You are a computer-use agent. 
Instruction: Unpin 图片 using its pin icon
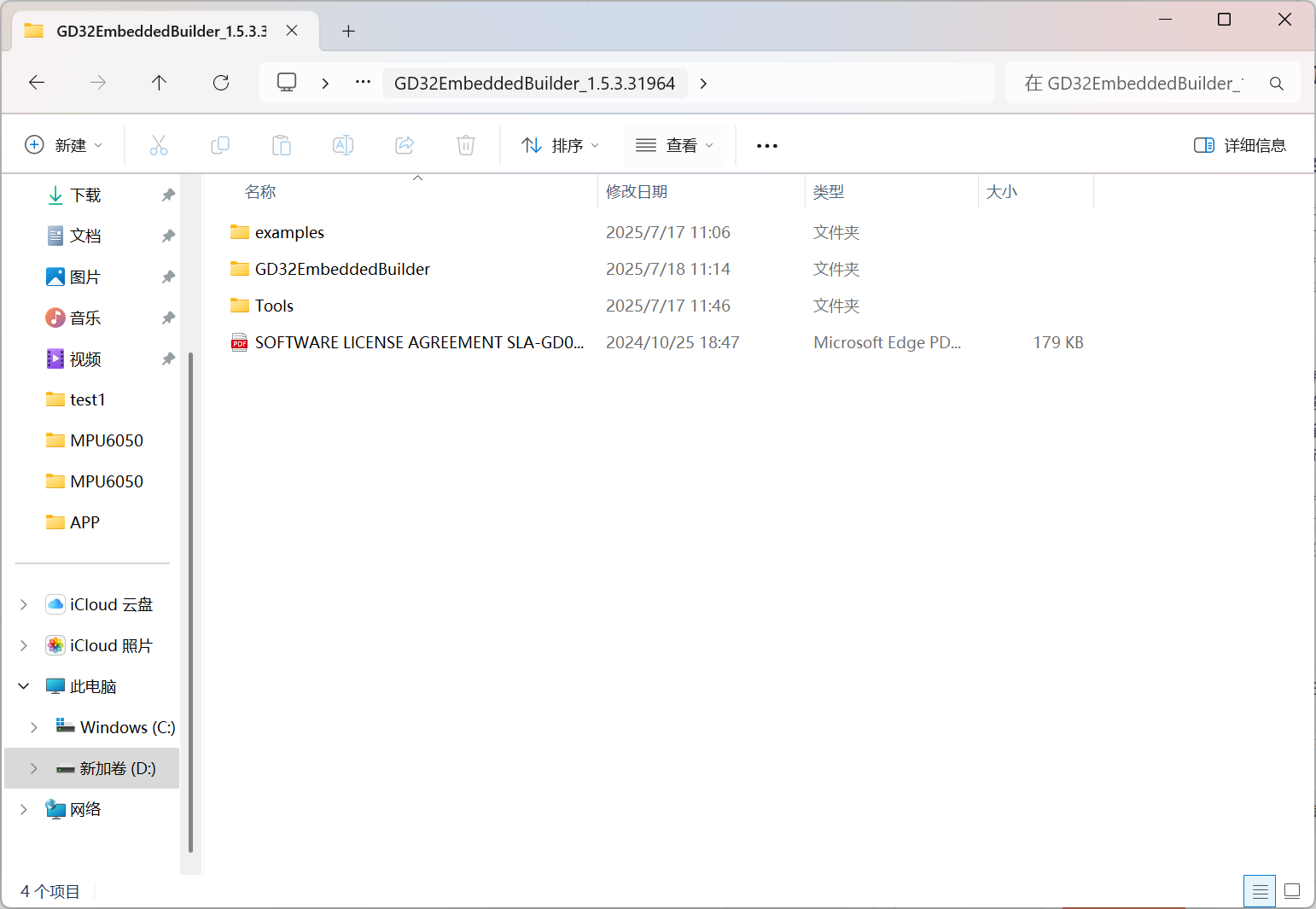coord(168,277)
